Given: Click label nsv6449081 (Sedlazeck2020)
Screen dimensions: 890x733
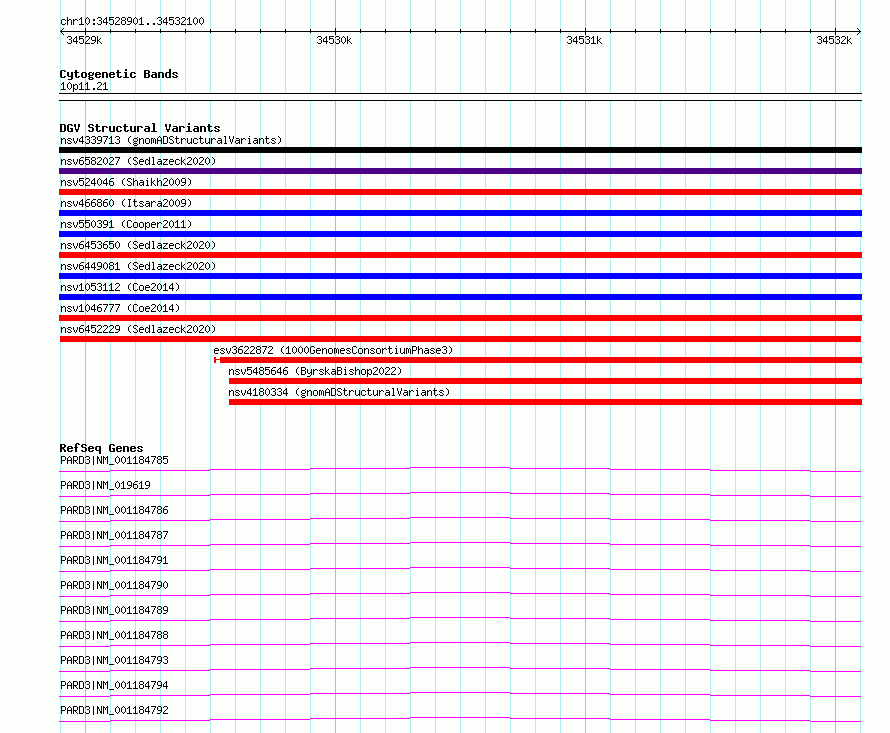Looking at the screenshot, I should point(138,266).
